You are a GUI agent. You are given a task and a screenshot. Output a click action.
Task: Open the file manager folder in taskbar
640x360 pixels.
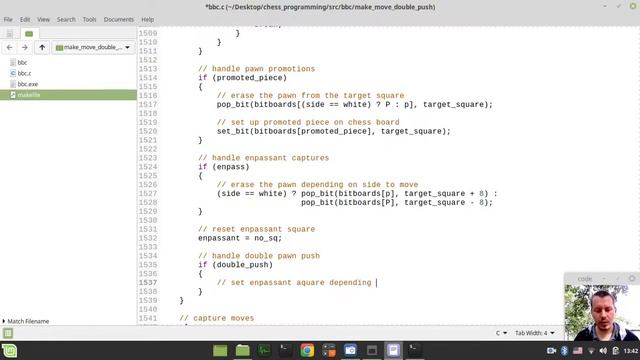tap(242, 351)
